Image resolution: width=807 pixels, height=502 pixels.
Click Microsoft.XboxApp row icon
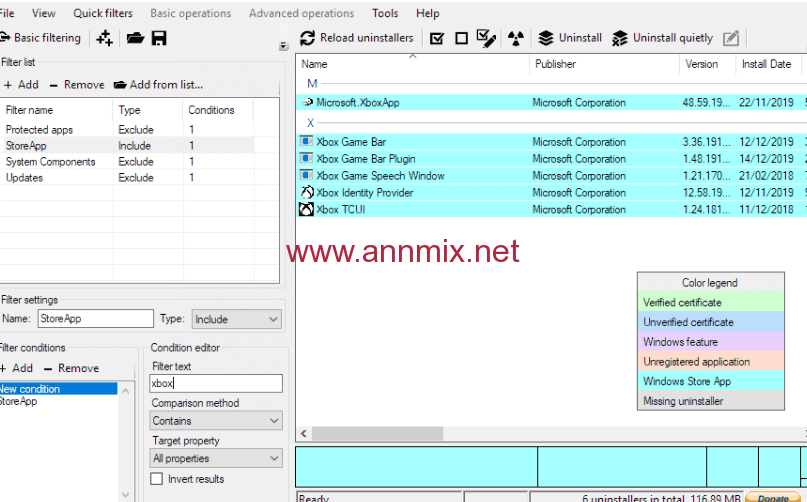(307, 102)
